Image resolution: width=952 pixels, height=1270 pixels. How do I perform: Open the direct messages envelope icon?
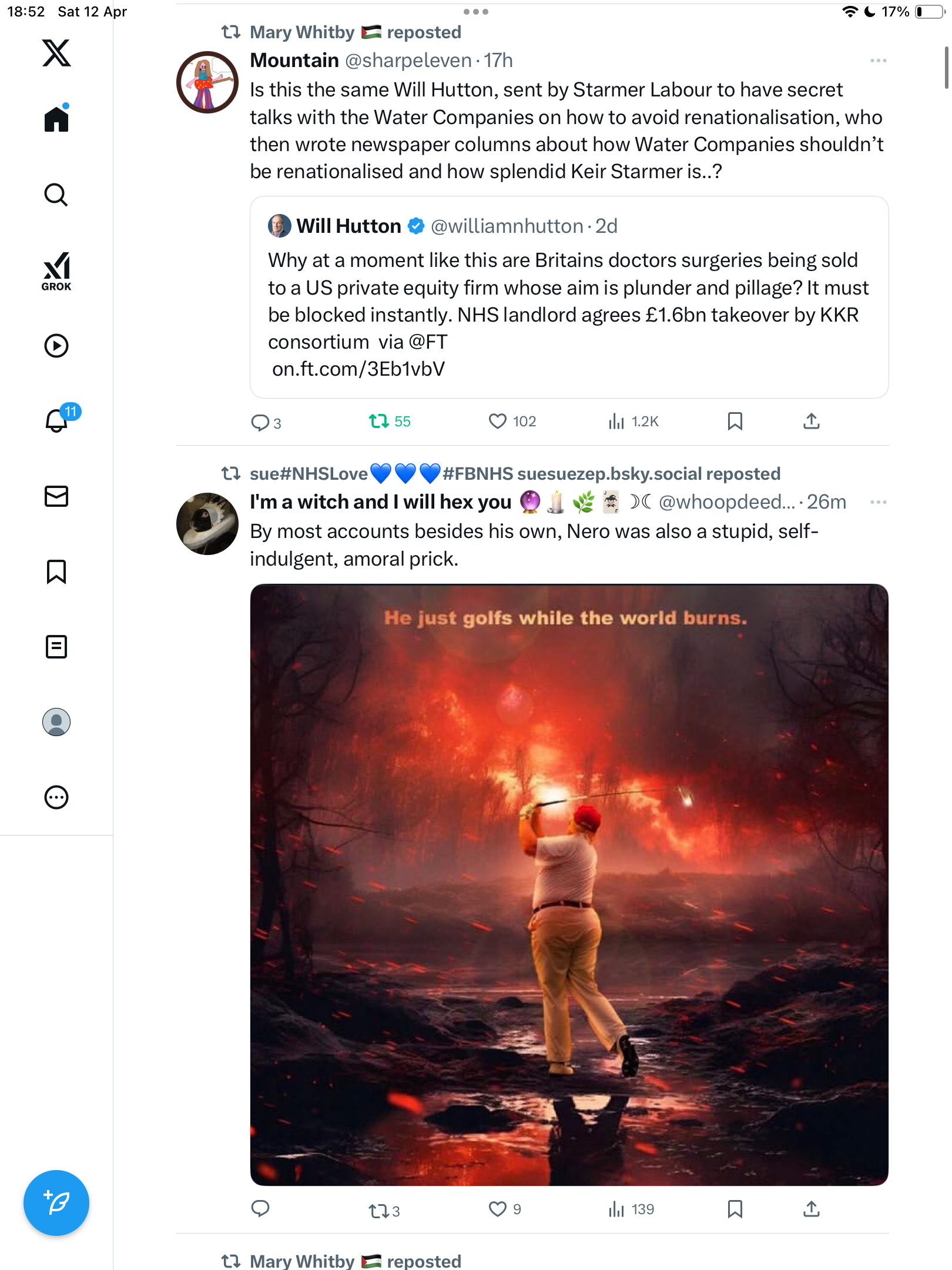pyautogui.click(x=56, y=496)
